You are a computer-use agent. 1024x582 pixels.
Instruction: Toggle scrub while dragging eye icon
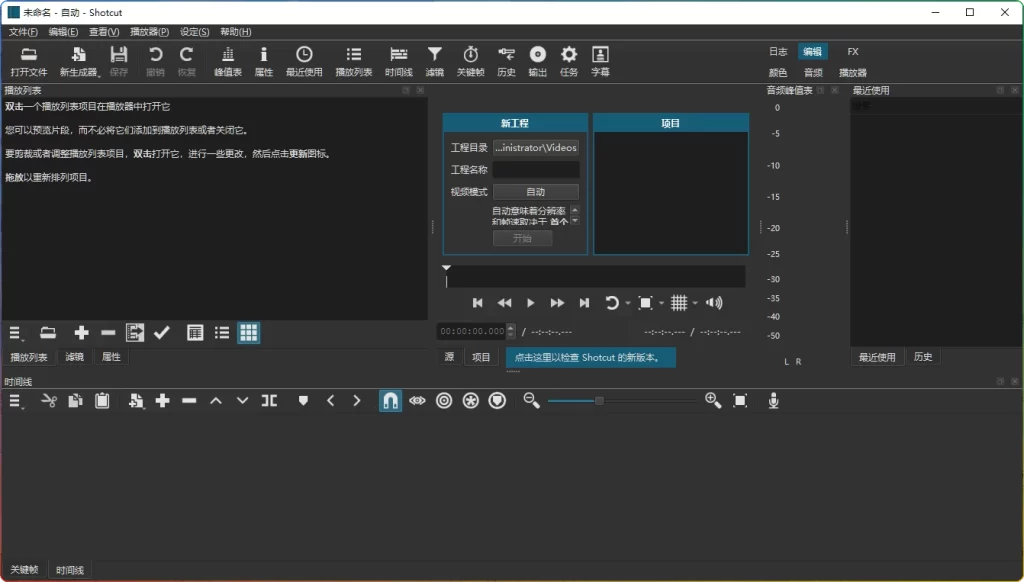(x=417, y=400)
